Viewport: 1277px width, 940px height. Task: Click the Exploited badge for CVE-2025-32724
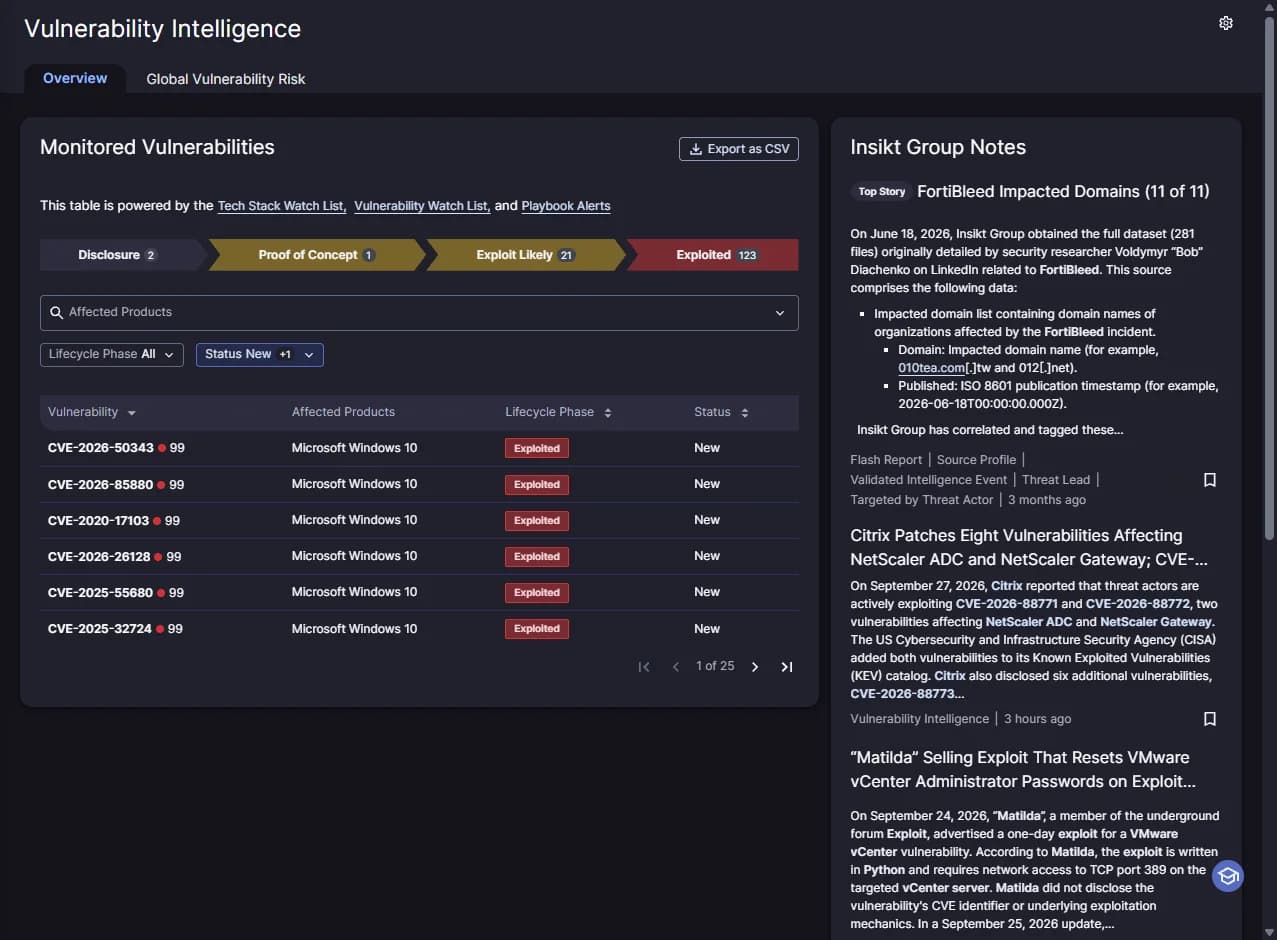point(537,629)
